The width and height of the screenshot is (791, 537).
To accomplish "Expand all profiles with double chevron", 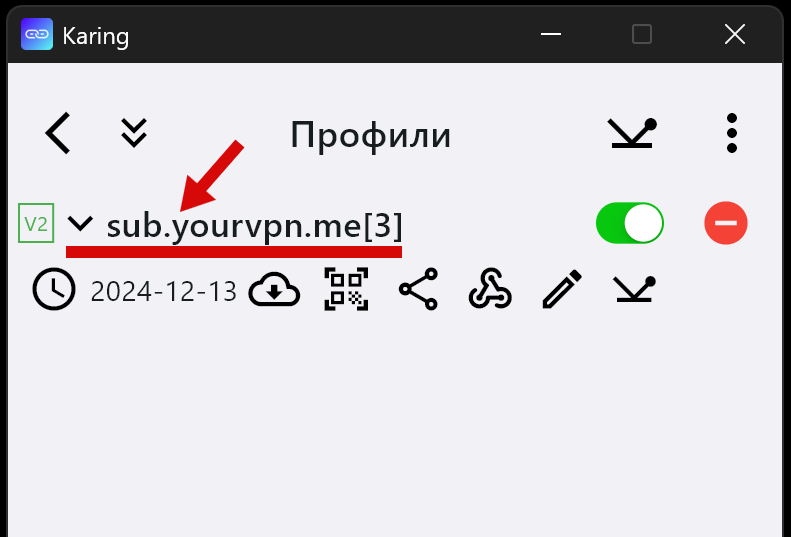I will 134,133.
